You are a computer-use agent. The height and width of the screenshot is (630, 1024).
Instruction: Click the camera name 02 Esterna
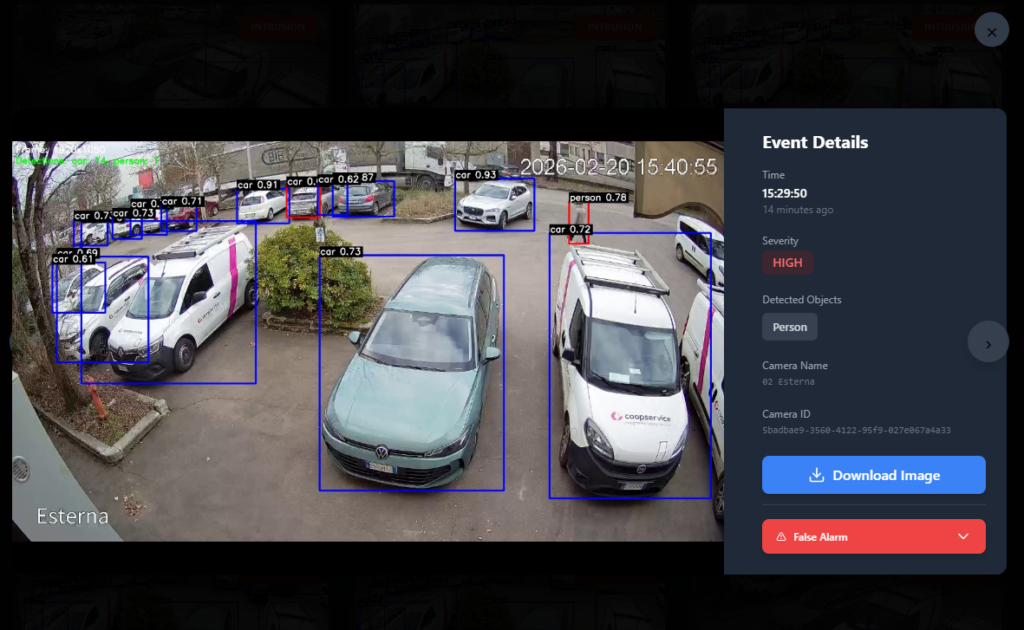790,381
